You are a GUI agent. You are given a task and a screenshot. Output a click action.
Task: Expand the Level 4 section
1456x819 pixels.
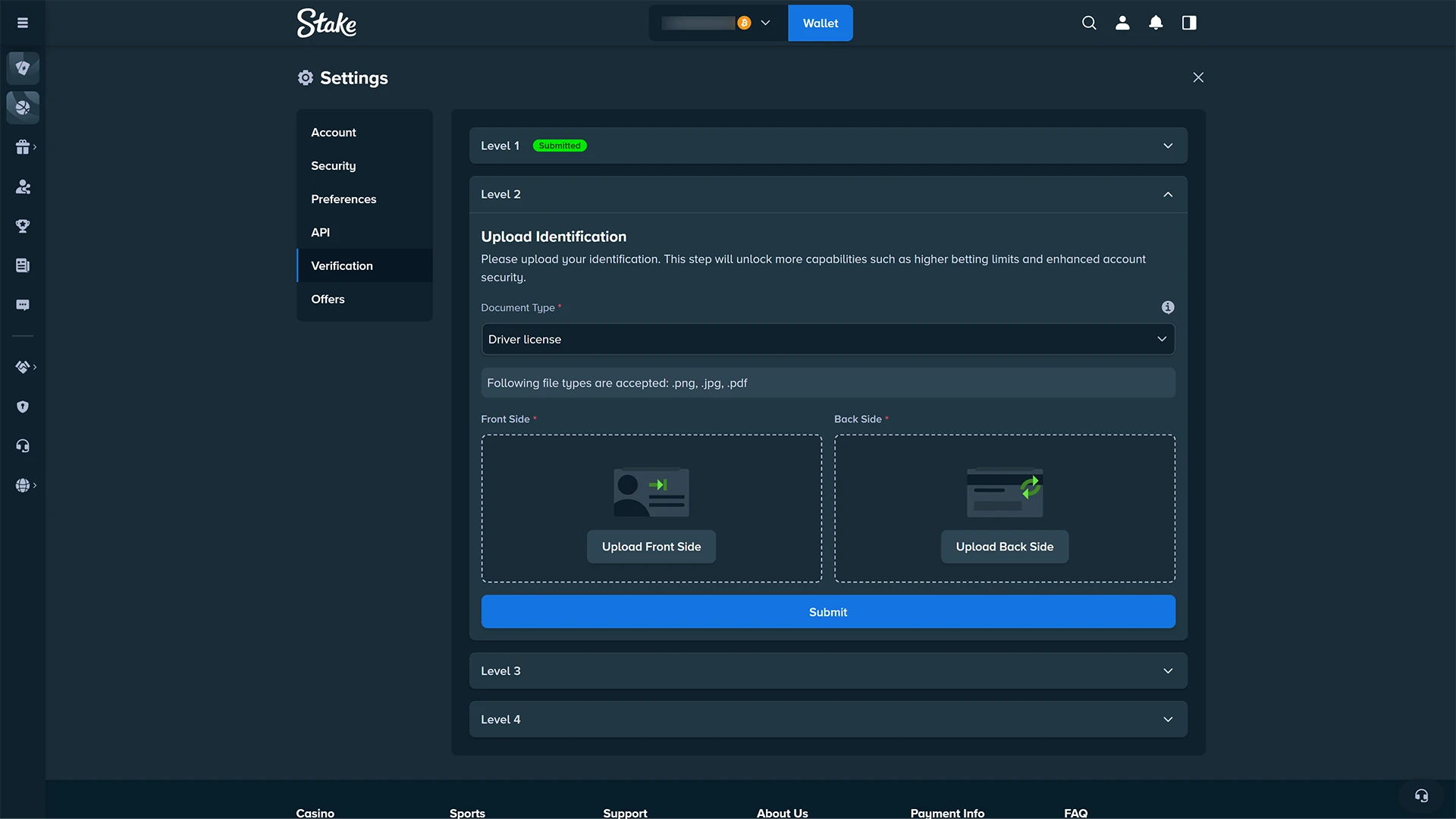[x=828, y=720]
